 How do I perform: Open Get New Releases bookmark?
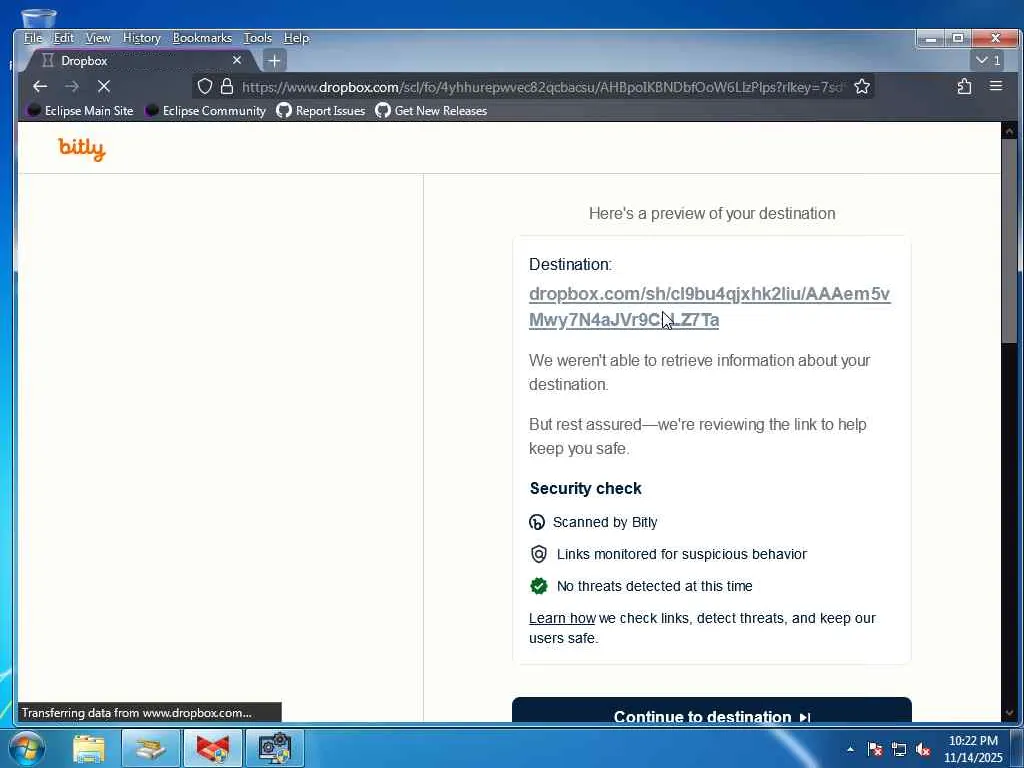[x=431, y=111]
